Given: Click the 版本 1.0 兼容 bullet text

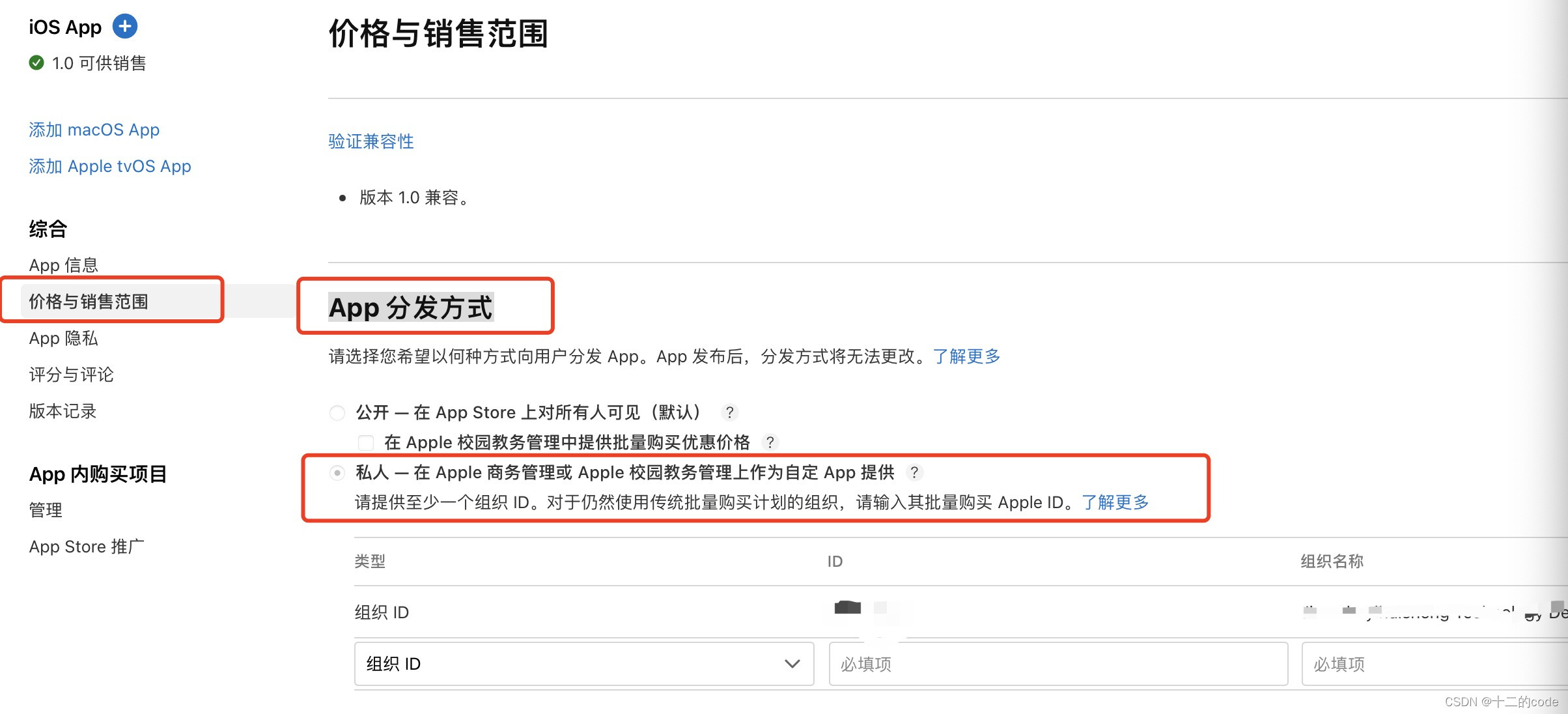Looking at the screenshot, I should 415,197.
